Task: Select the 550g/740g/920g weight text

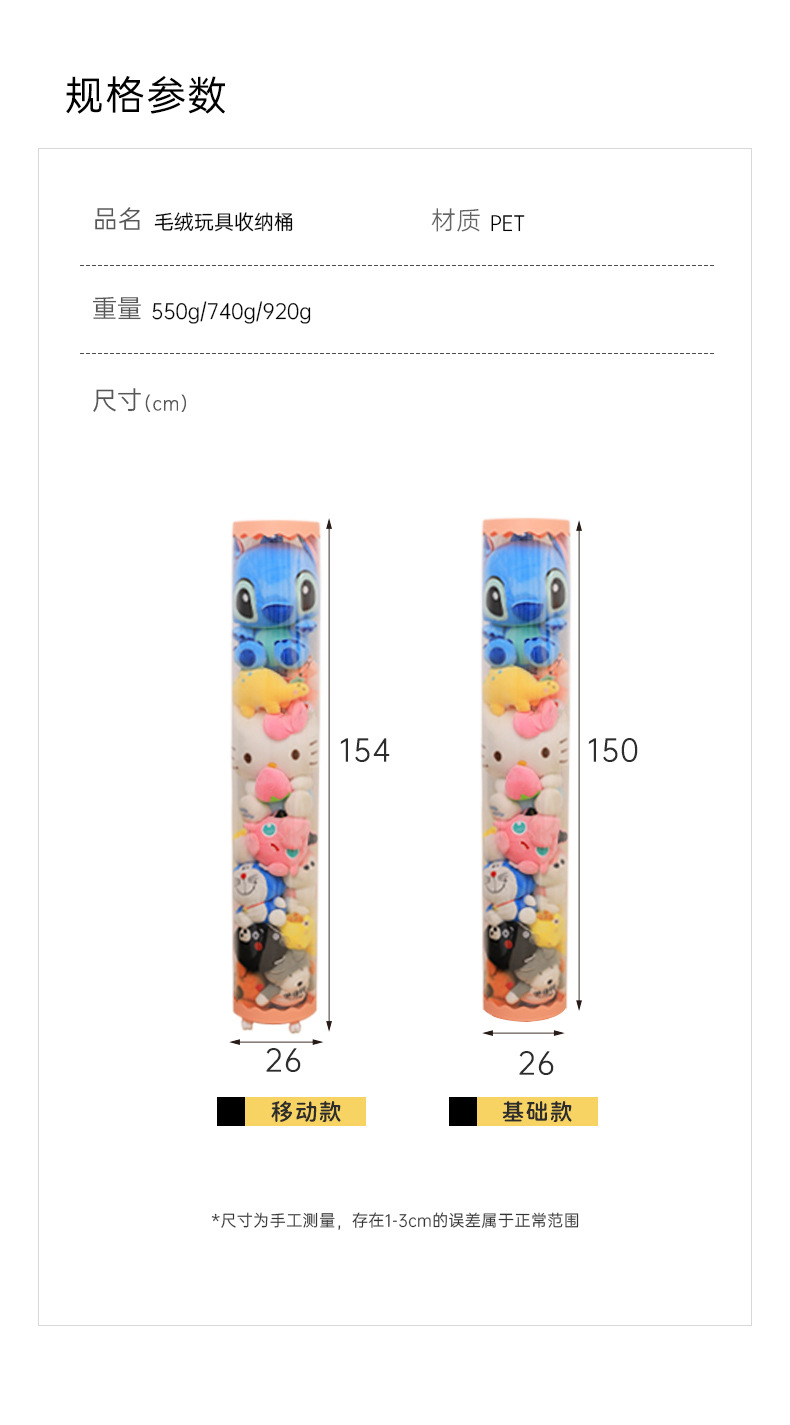Action: [231, 312]
